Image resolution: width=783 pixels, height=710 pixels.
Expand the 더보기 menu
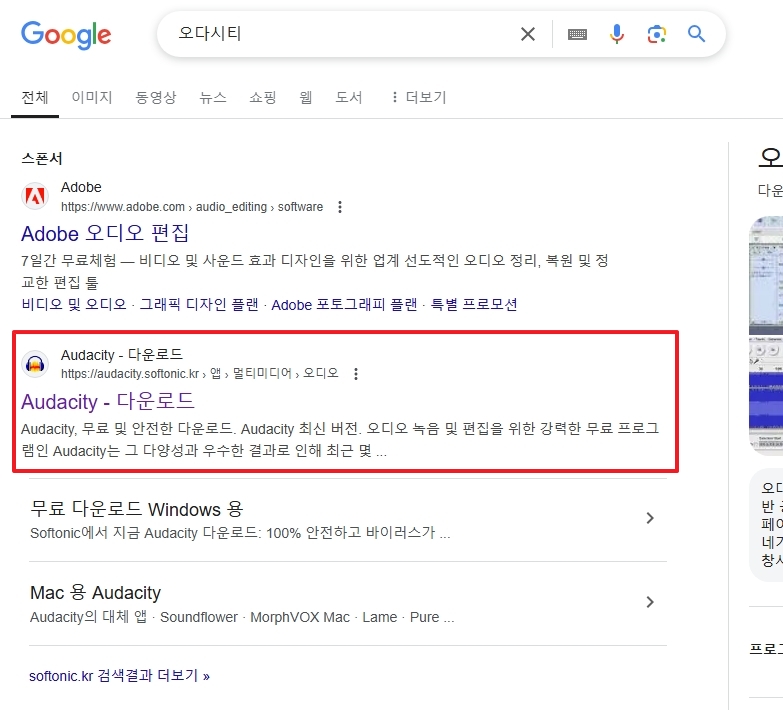pyautogui.click(x=418, y=97)
